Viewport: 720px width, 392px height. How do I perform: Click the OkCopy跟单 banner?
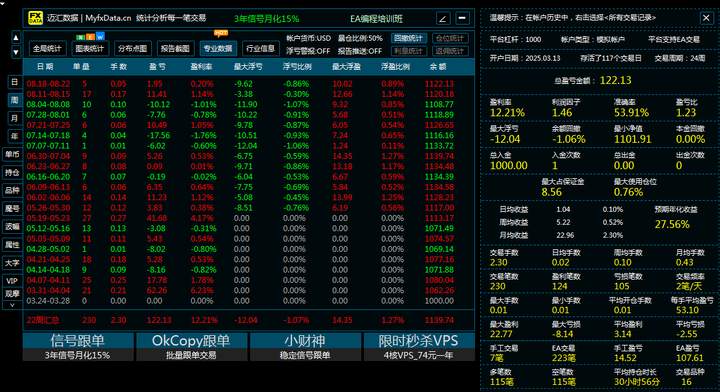191,347
